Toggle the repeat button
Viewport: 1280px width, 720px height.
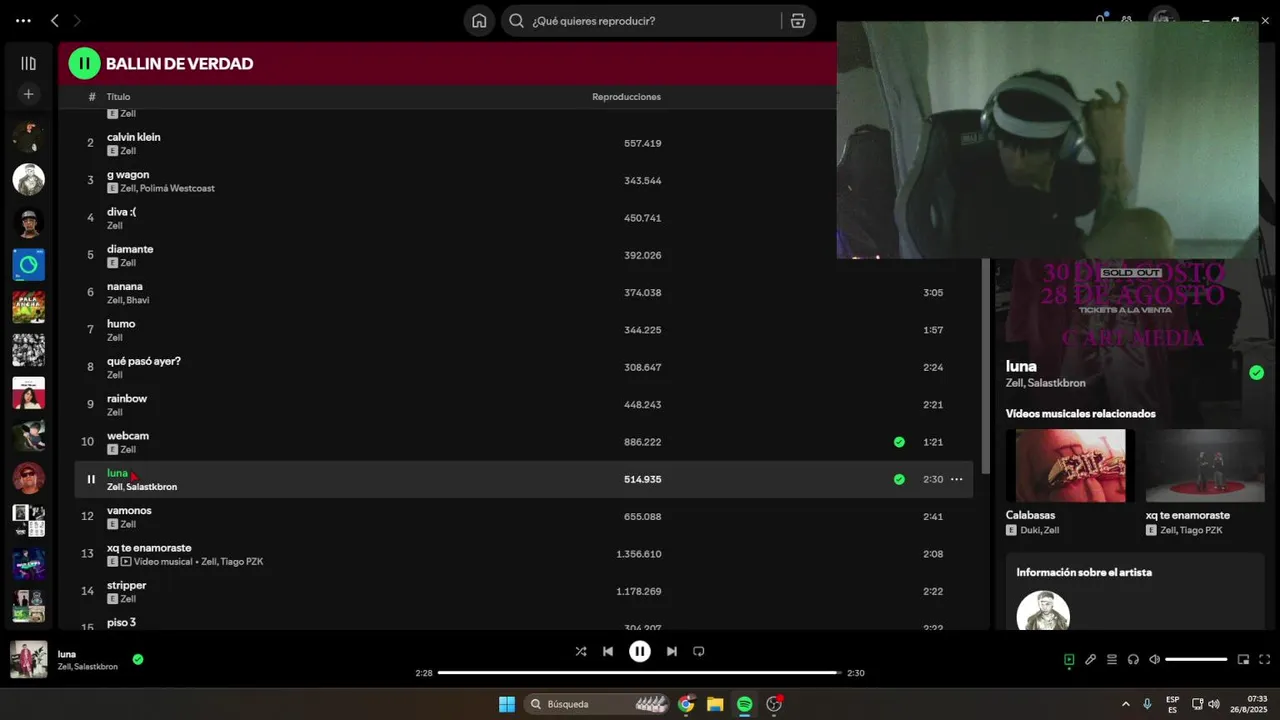[699, 651]
